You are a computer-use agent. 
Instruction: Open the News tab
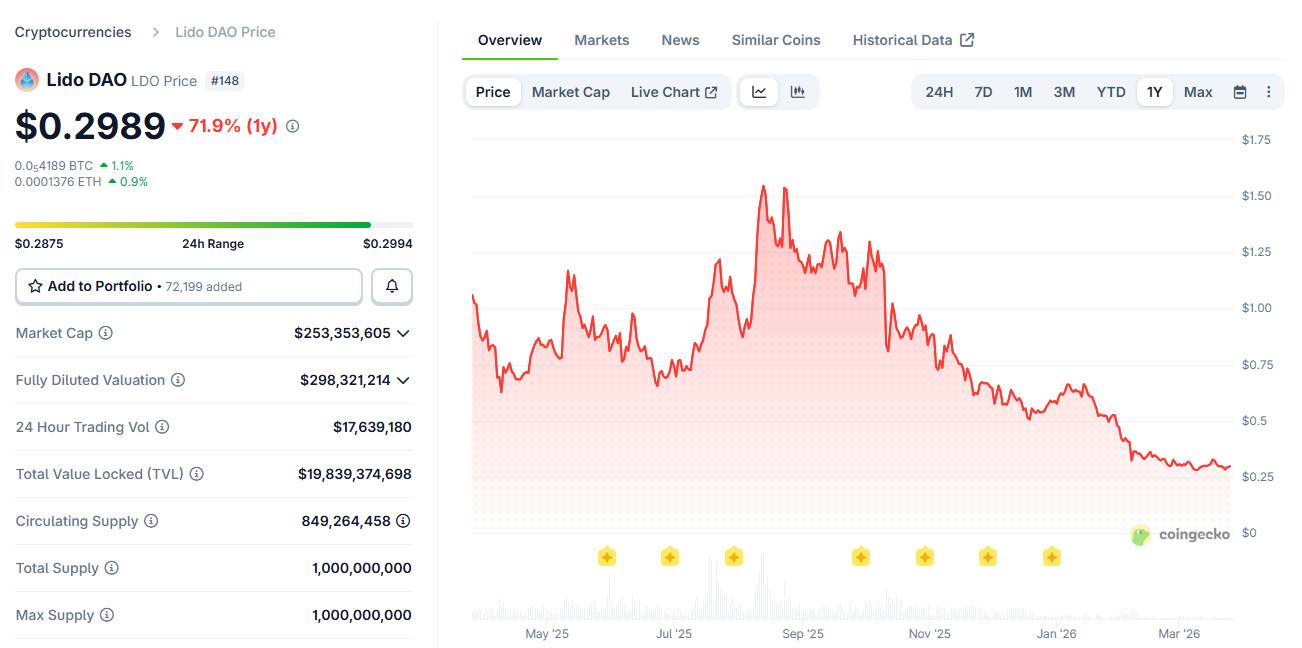coord(680,39)
